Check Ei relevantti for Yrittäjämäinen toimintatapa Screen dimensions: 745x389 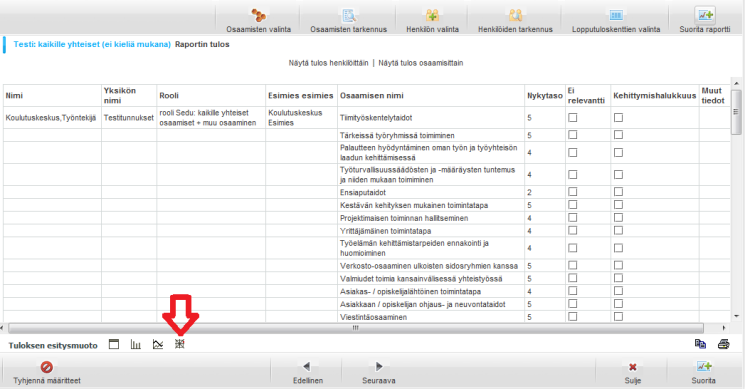[x=573, y=230]
